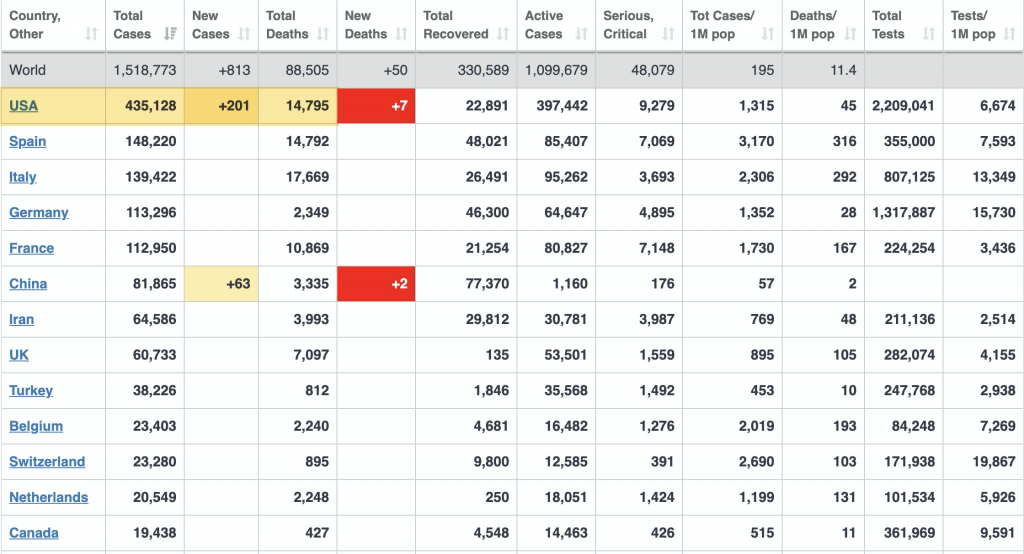
Task: Sort the New Deaths column via its icon
Action: click(x=401, y=34)
